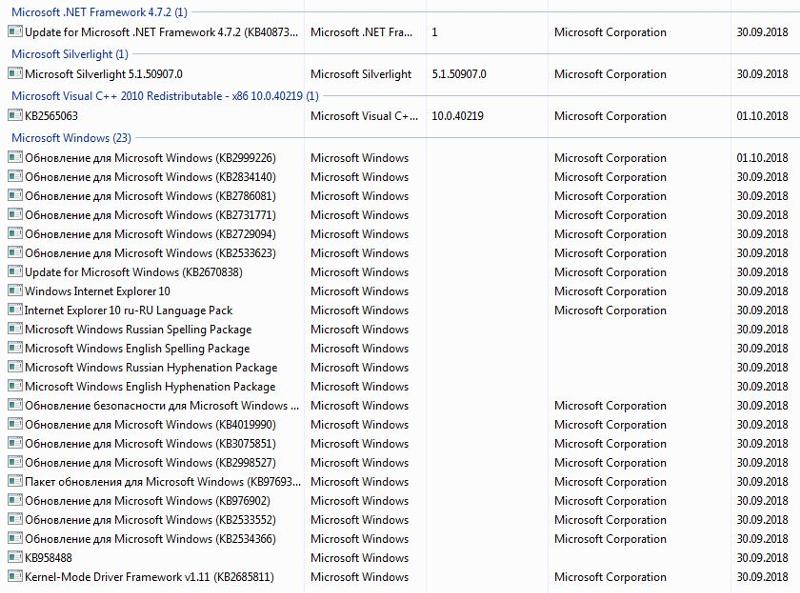Click Microsoft .NET Fra... program cell
The height and width of the screenshot is (593, 800).
[x=361, y=32]
